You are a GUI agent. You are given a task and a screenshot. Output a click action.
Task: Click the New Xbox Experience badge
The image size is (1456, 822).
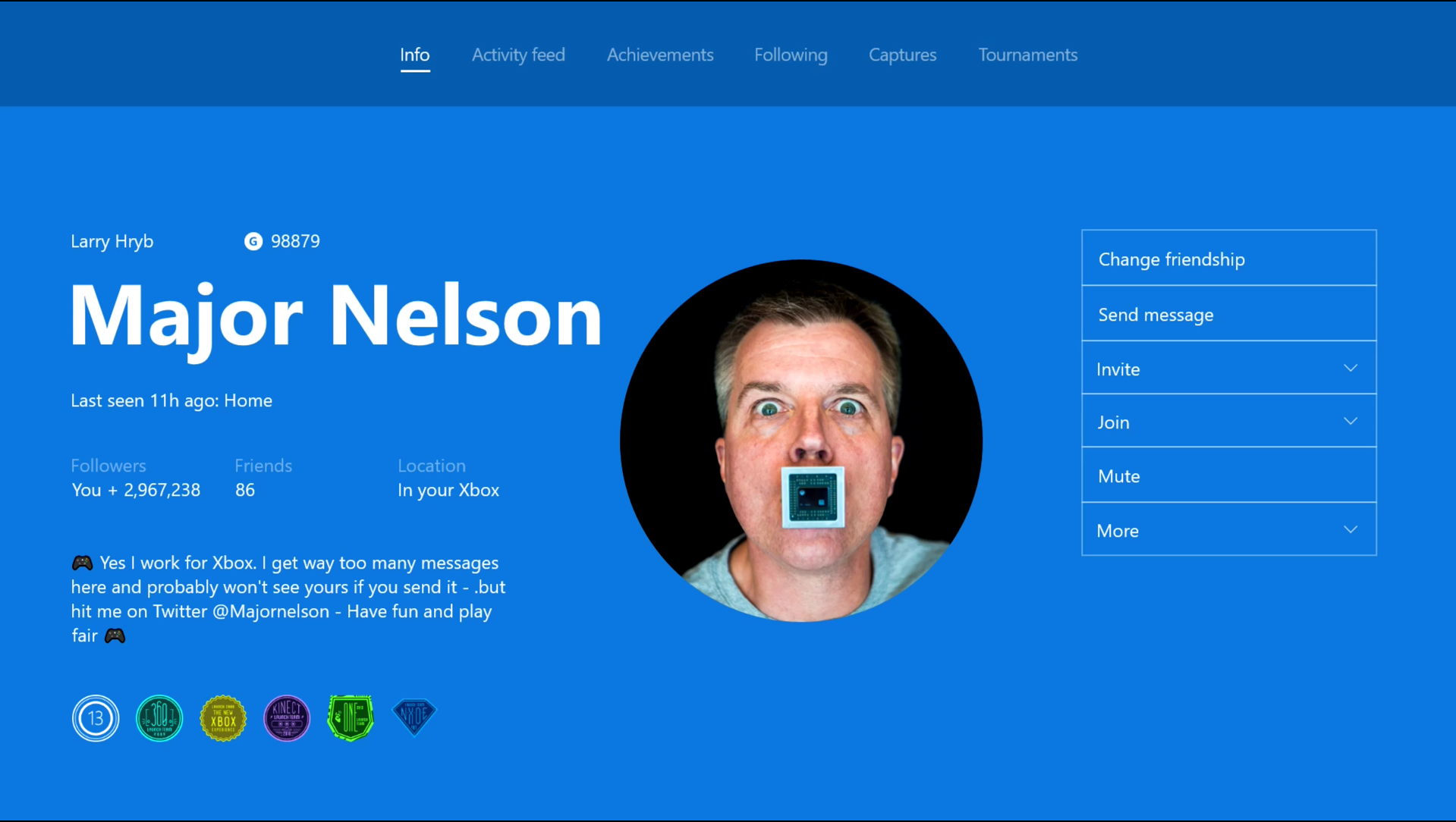pos(223,717)
